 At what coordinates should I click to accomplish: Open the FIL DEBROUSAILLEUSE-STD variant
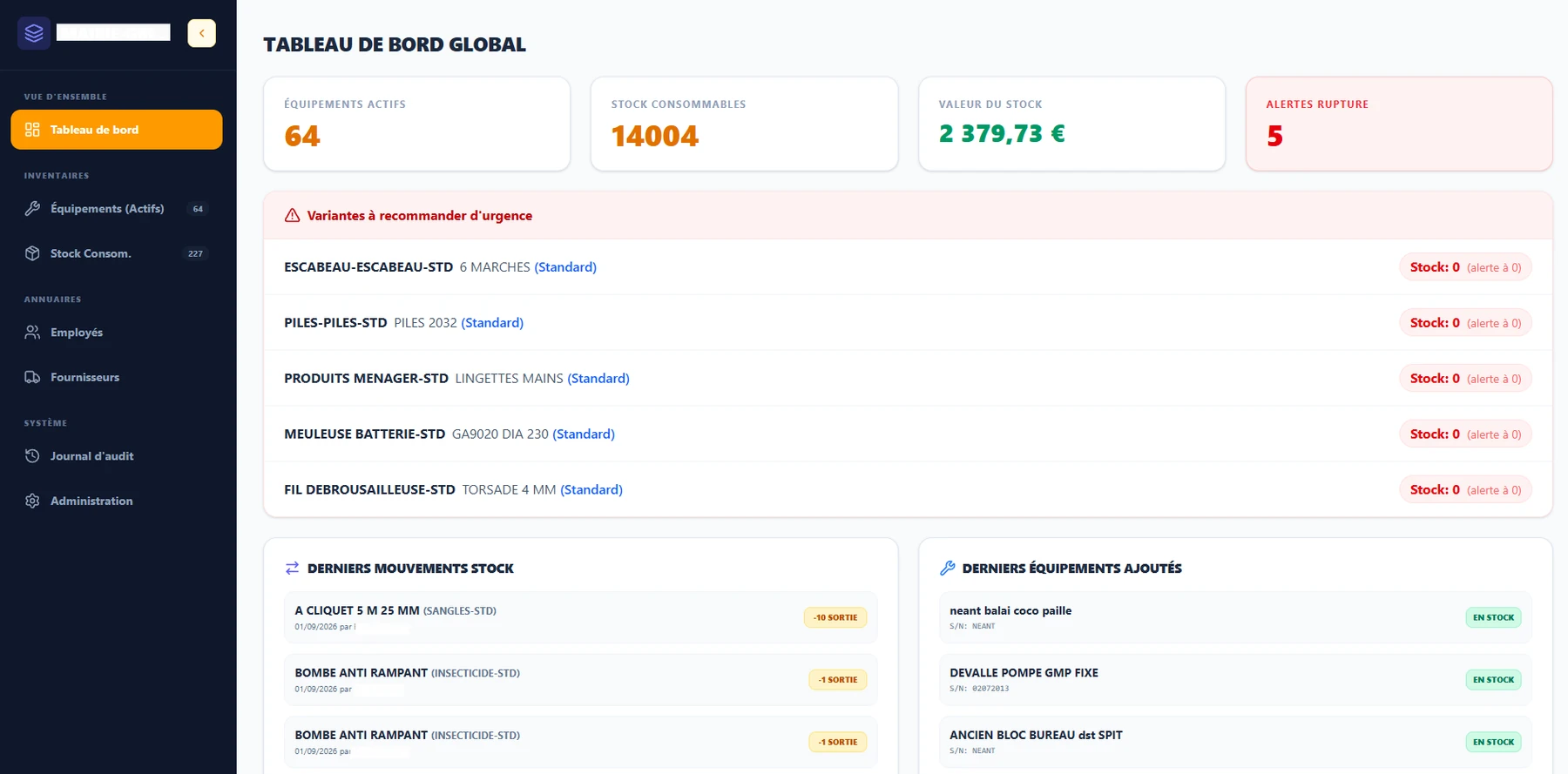[908, 490]
